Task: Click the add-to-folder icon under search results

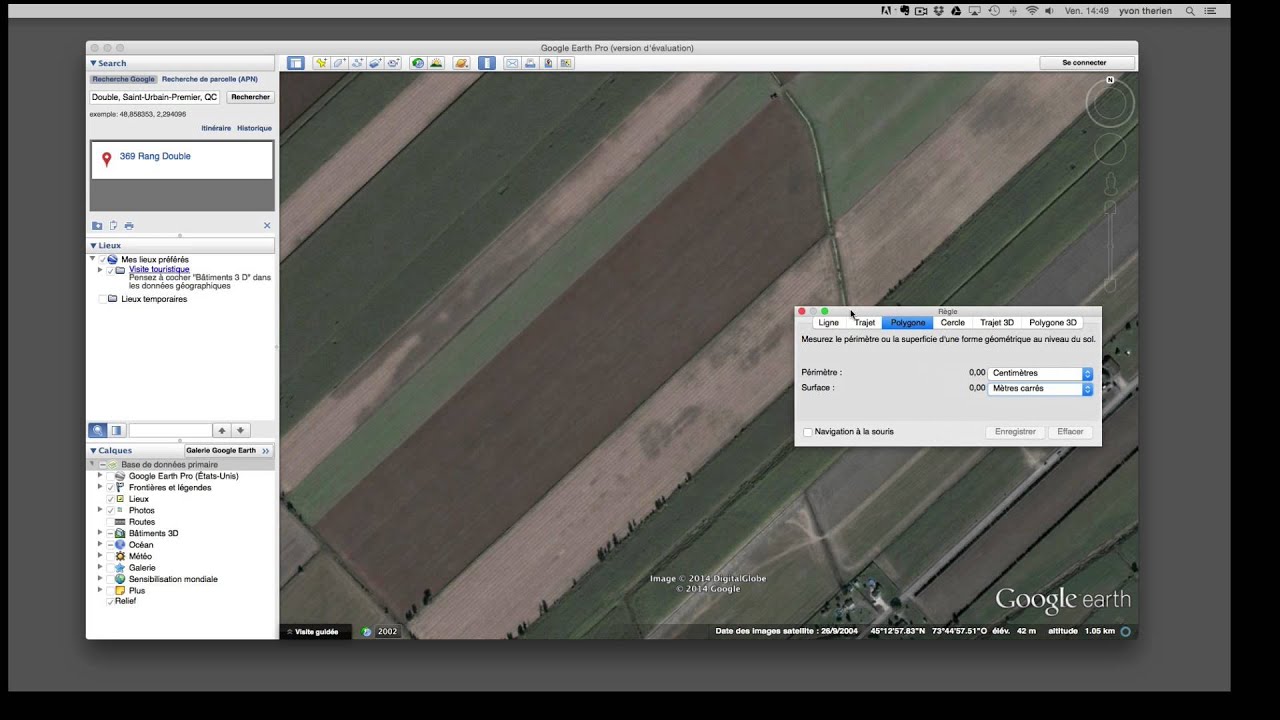Action: pyautogui.click(x=97, y=226)
